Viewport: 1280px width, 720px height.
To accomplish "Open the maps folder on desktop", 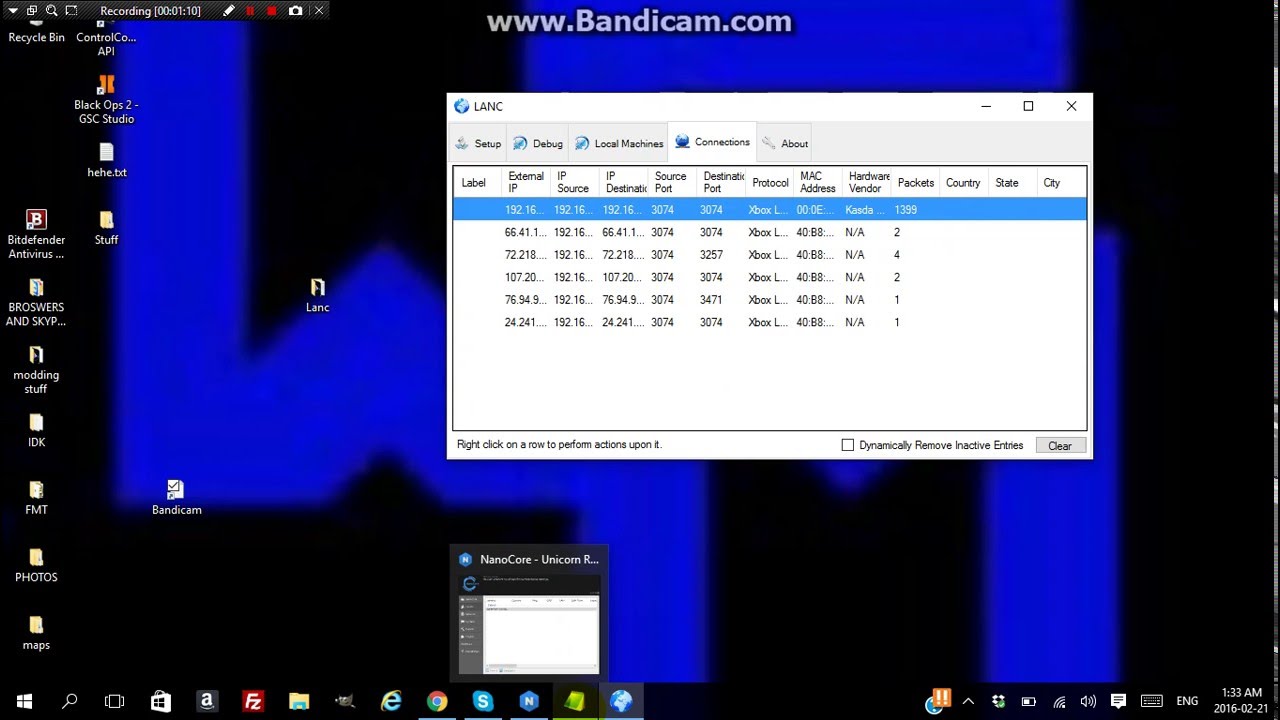I will pos(36,632).
